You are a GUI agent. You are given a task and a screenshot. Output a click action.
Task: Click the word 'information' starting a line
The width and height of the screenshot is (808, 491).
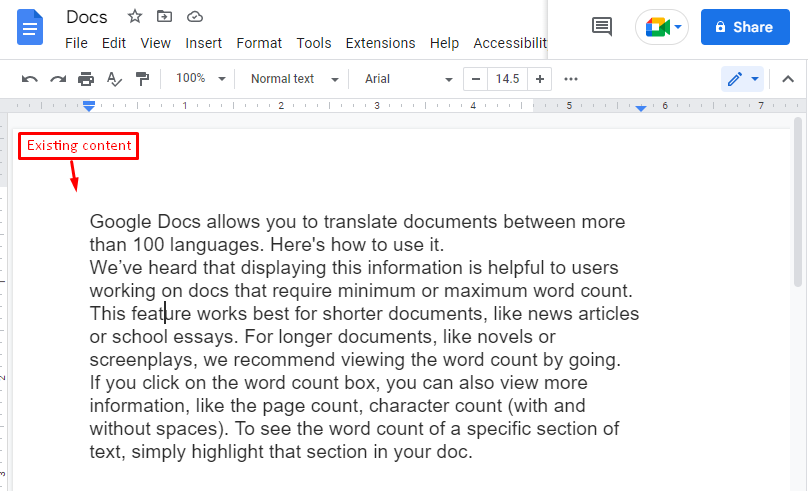139,405
